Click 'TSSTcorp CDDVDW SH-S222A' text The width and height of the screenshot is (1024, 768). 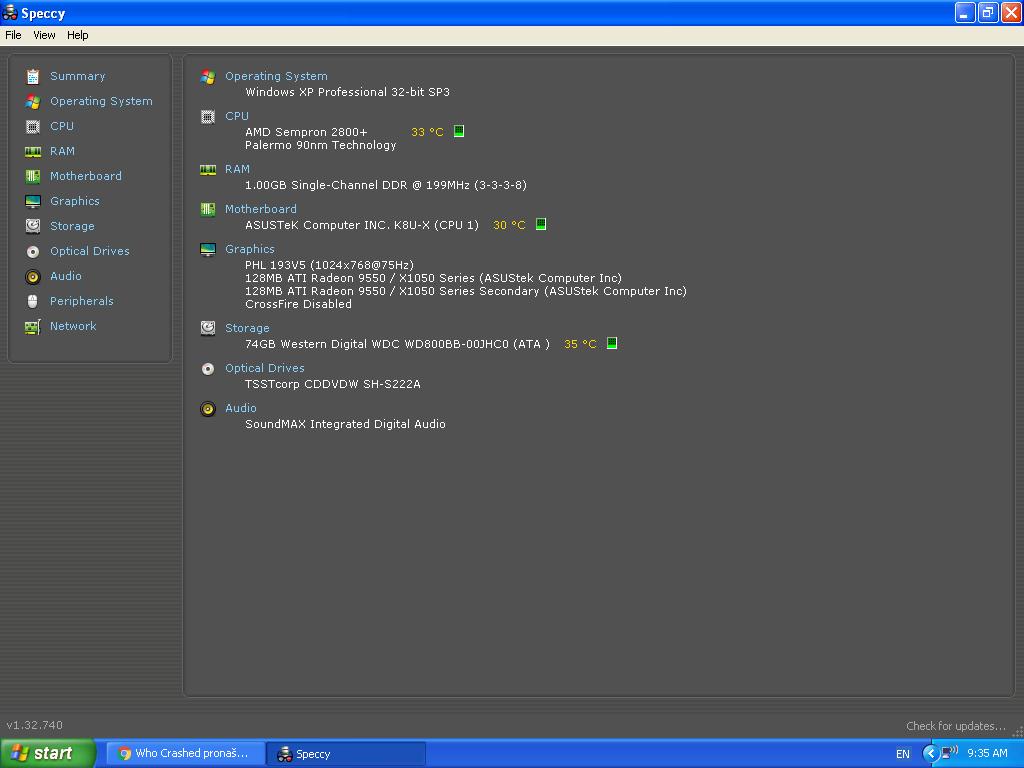[x=332, y=384]
